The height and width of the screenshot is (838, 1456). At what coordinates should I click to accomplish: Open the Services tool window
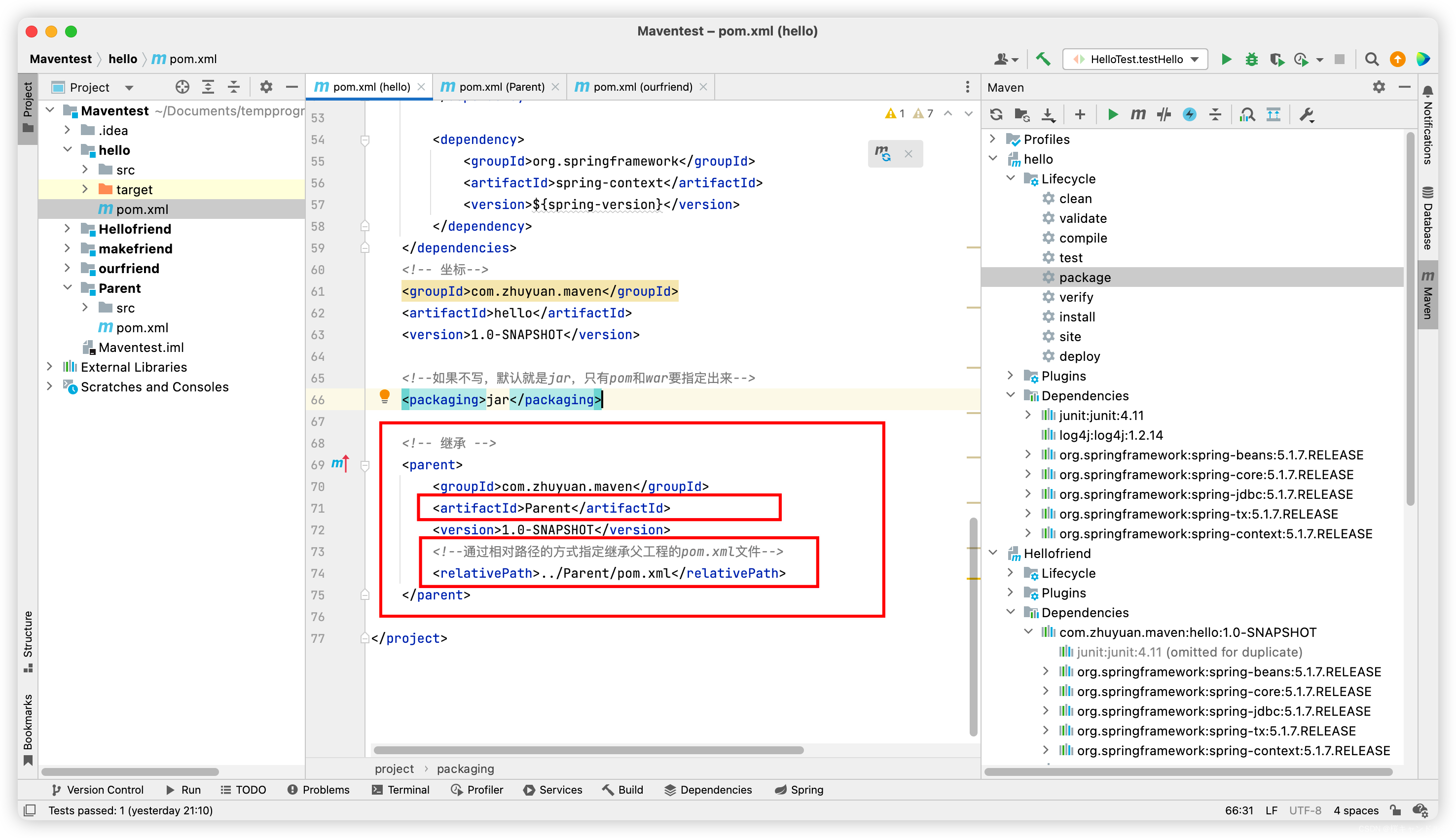[553, 790]
